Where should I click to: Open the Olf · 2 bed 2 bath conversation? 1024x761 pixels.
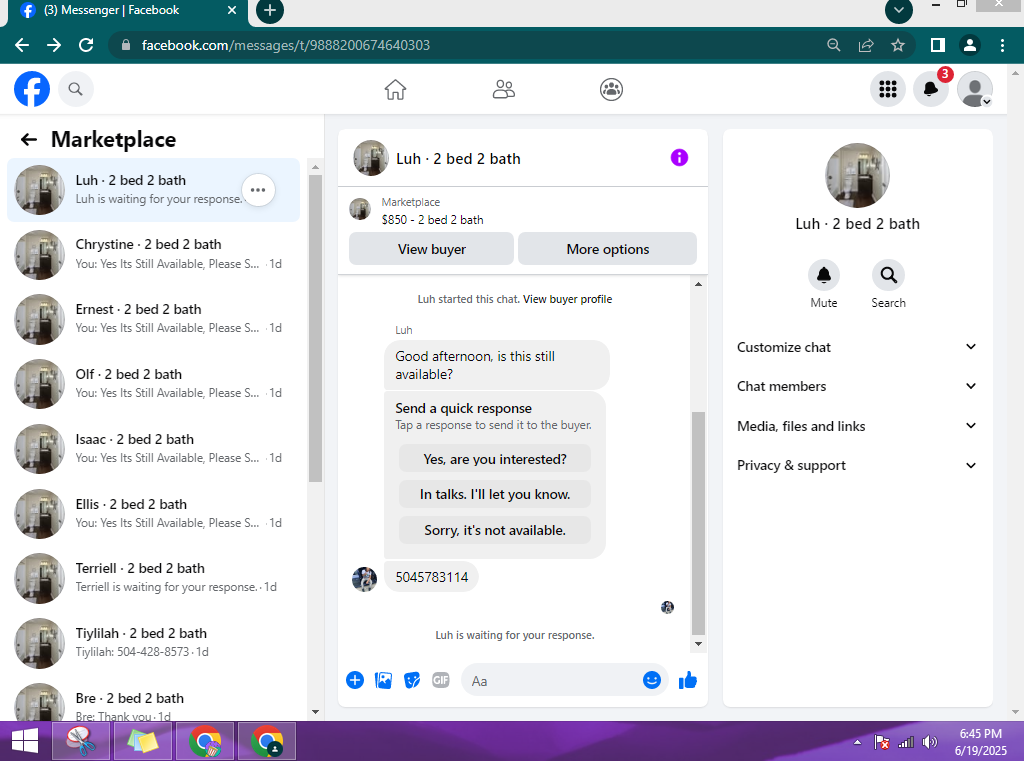pos(153,383)
